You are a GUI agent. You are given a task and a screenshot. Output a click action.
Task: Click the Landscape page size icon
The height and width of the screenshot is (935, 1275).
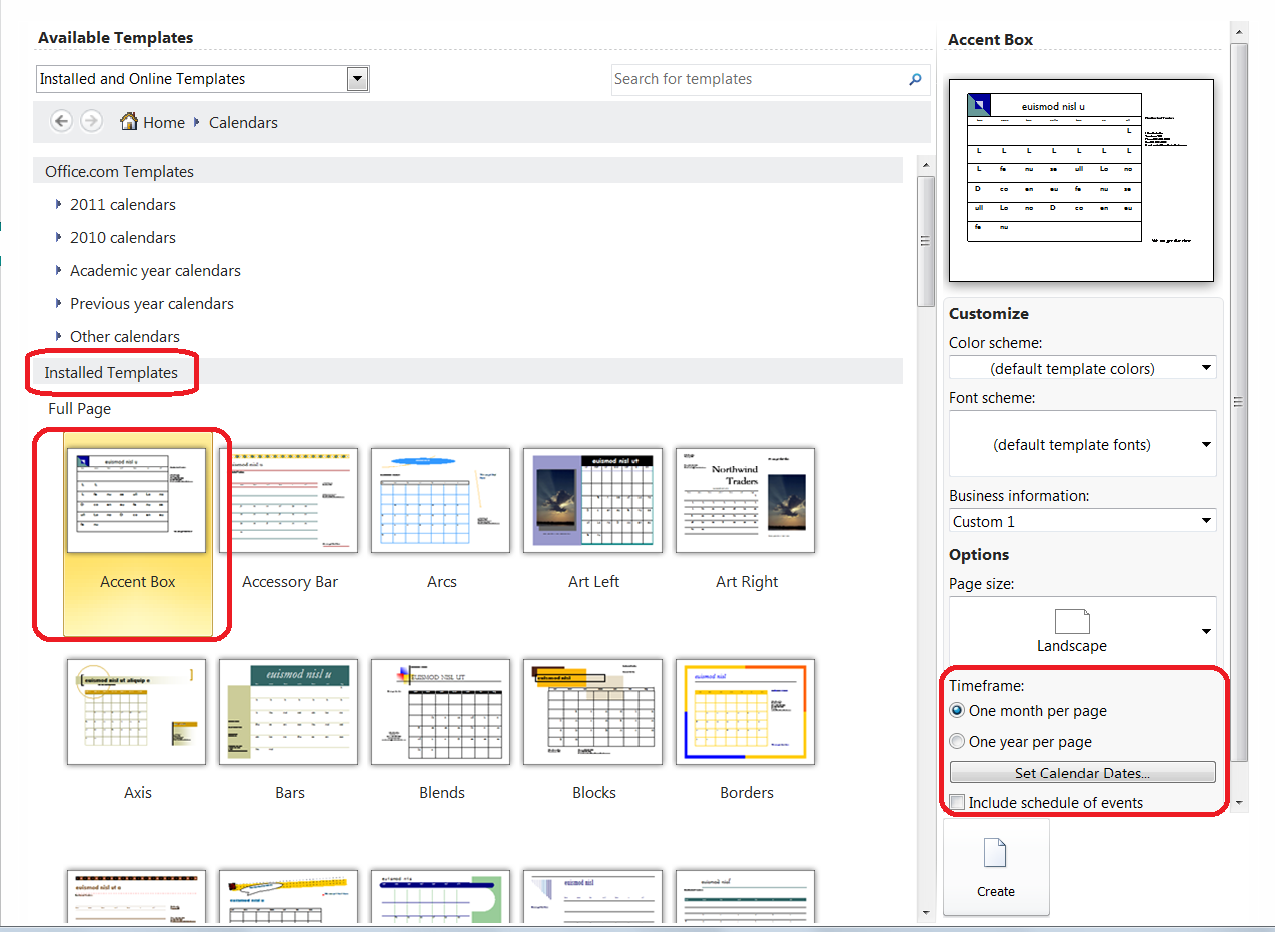[1071, 622]
